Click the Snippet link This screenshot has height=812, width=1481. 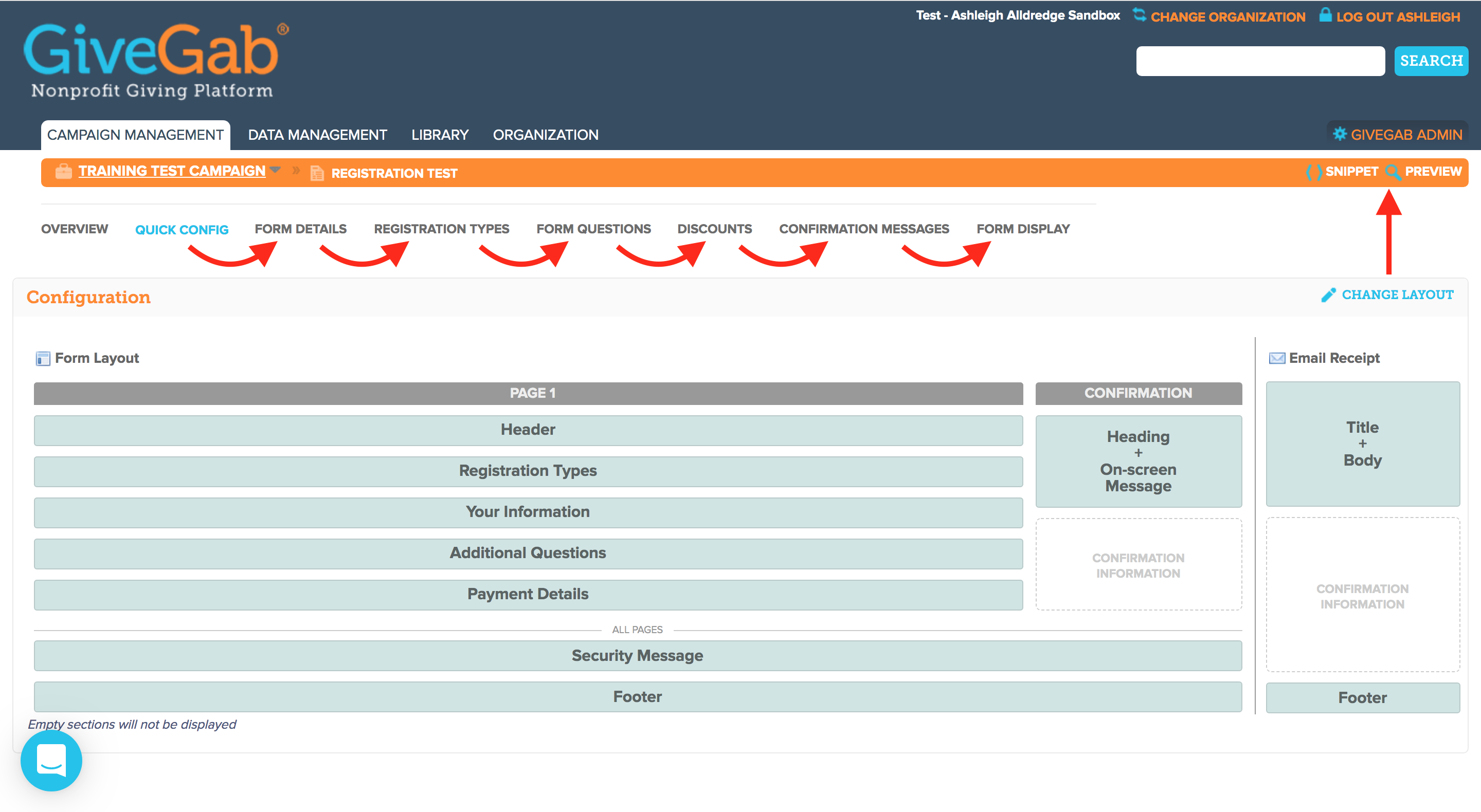tap(1351, 171)
